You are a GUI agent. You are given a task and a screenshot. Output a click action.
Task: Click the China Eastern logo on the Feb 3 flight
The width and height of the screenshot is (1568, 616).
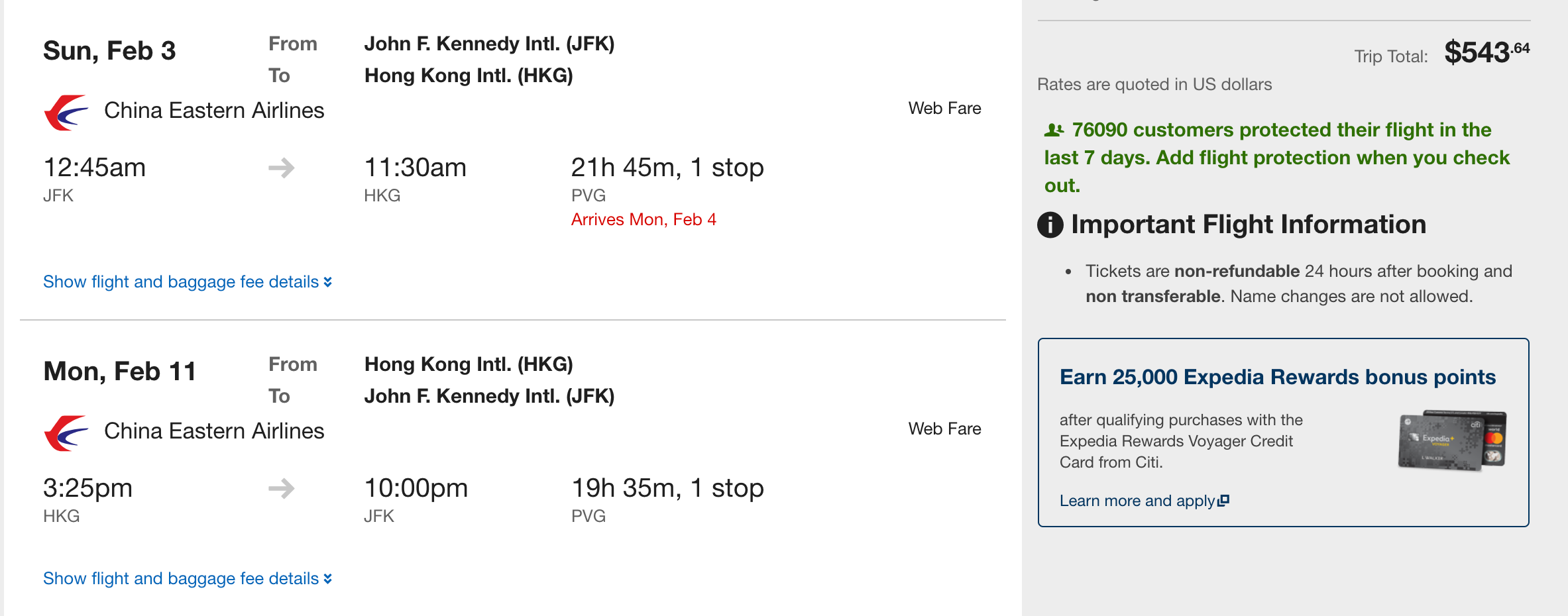66,112
